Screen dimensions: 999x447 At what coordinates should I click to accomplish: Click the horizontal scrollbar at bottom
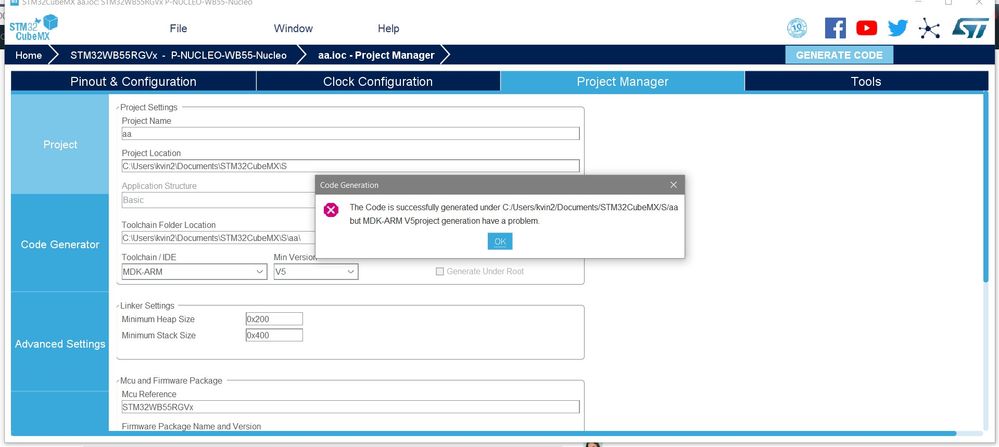point(484,434)
